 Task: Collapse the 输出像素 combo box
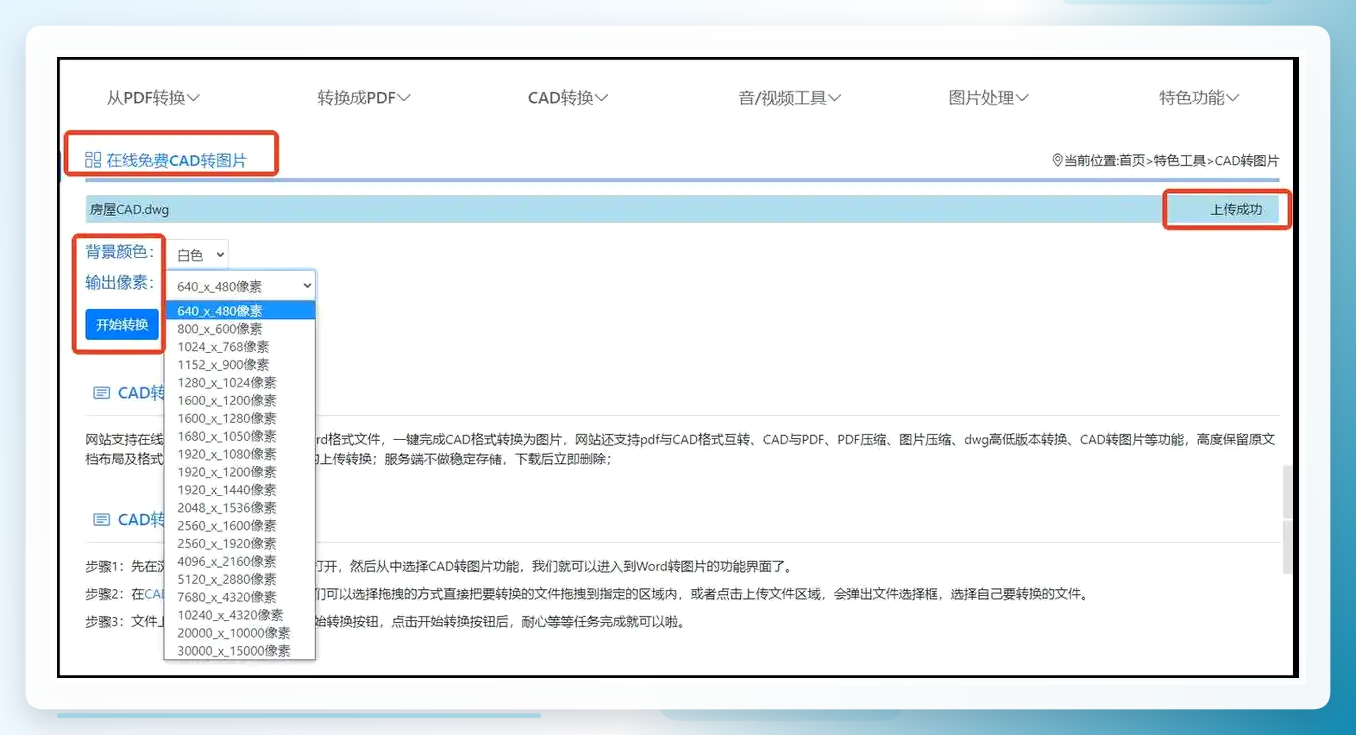(240, 286)
